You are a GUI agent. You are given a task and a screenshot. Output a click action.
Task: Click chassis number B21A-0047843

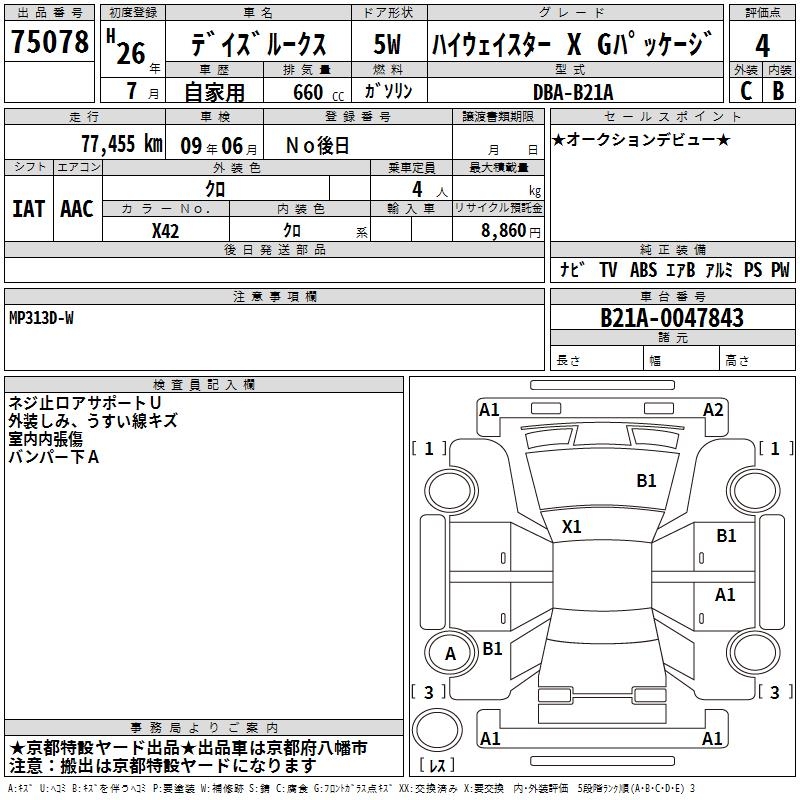coord(672,318)
